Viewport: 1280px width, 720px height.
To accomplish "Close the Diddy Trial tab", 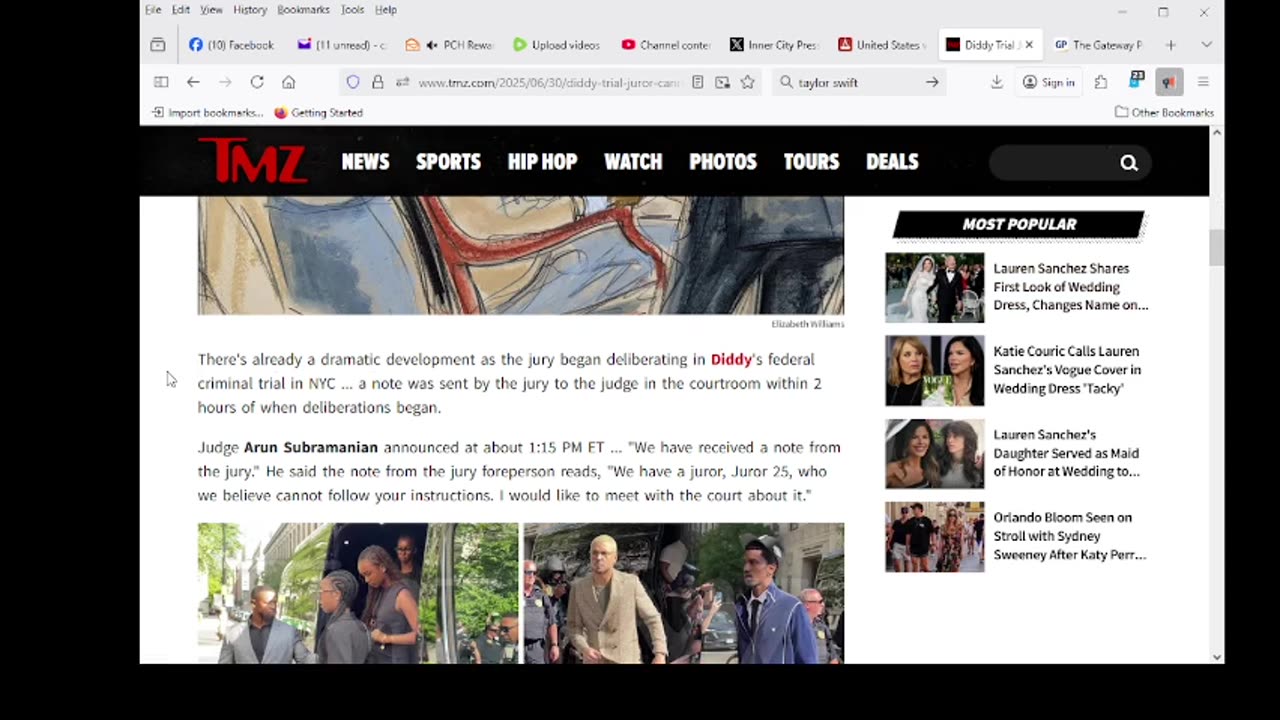I will coord(1029,45).
